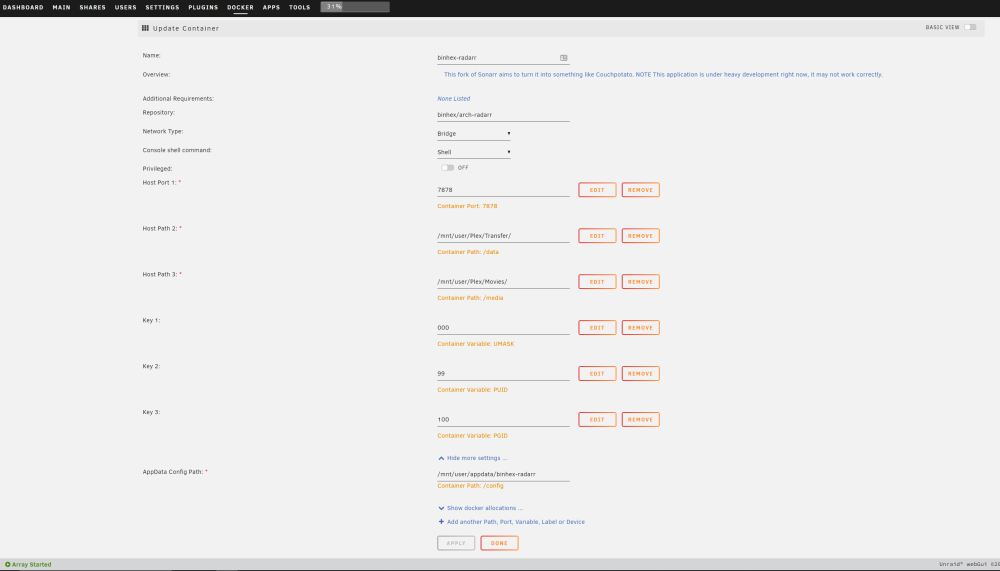Click Container Variable: PUID text
The image size is (1000, 571).
pyautogui.click(x=473, y=390)
